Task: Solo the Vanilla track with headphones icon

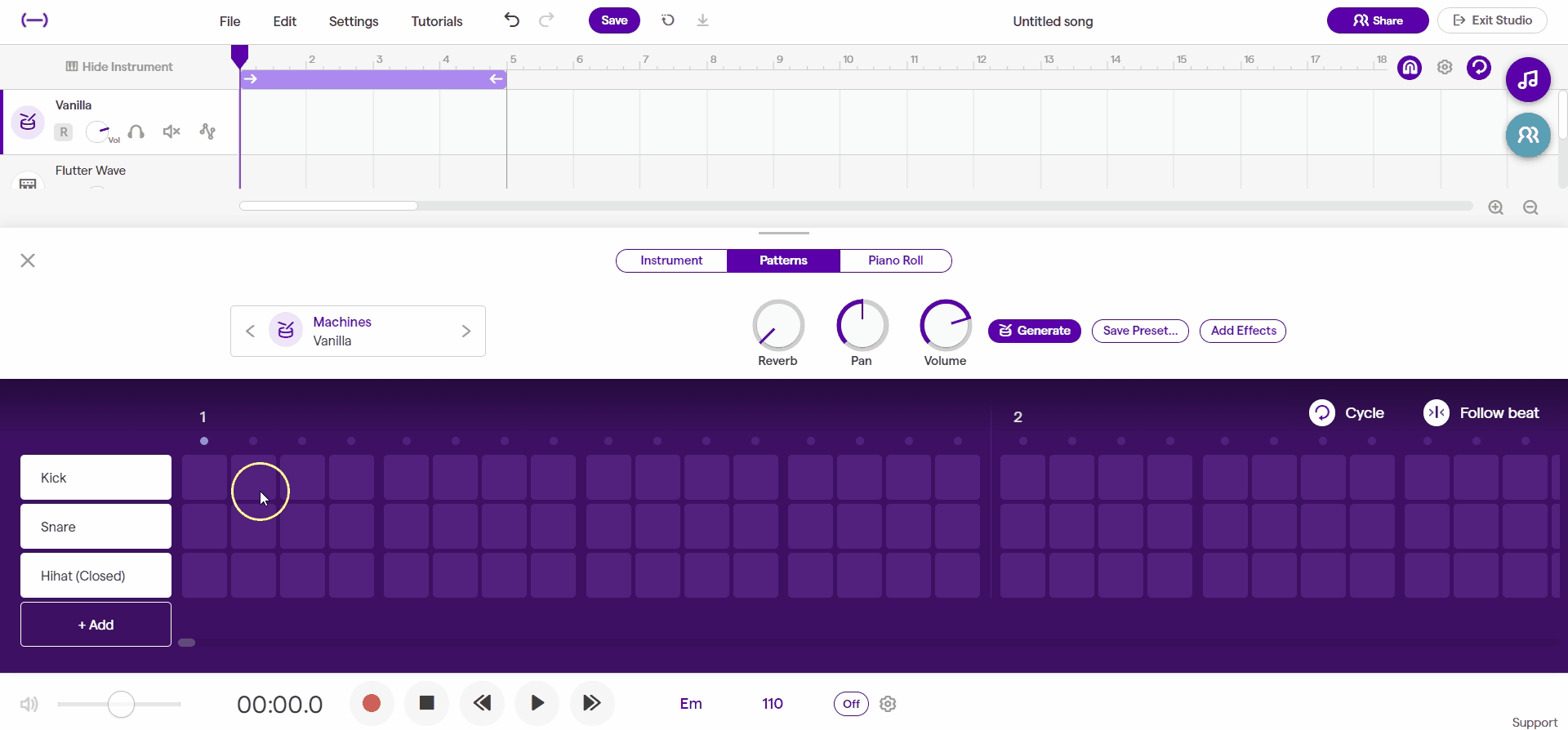Action: [x=136, y=131]
